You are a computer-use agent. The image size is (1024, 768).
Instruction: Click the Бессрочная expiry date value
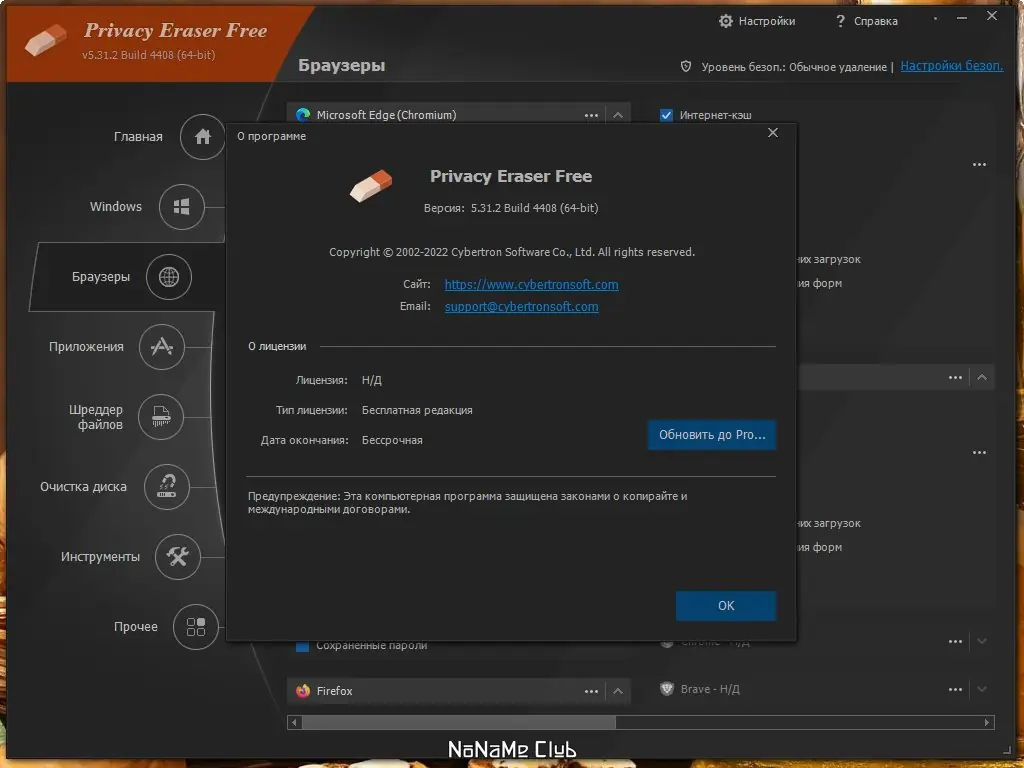click(x=392, y=440)
